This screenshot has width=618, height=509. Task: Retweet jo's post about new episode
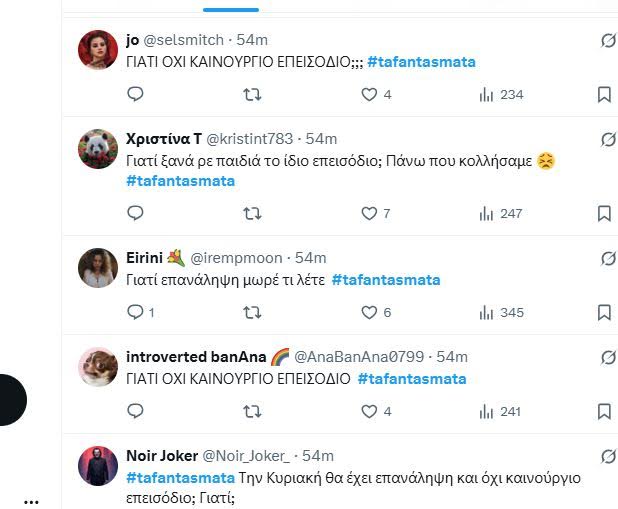(x=253, y=95)
